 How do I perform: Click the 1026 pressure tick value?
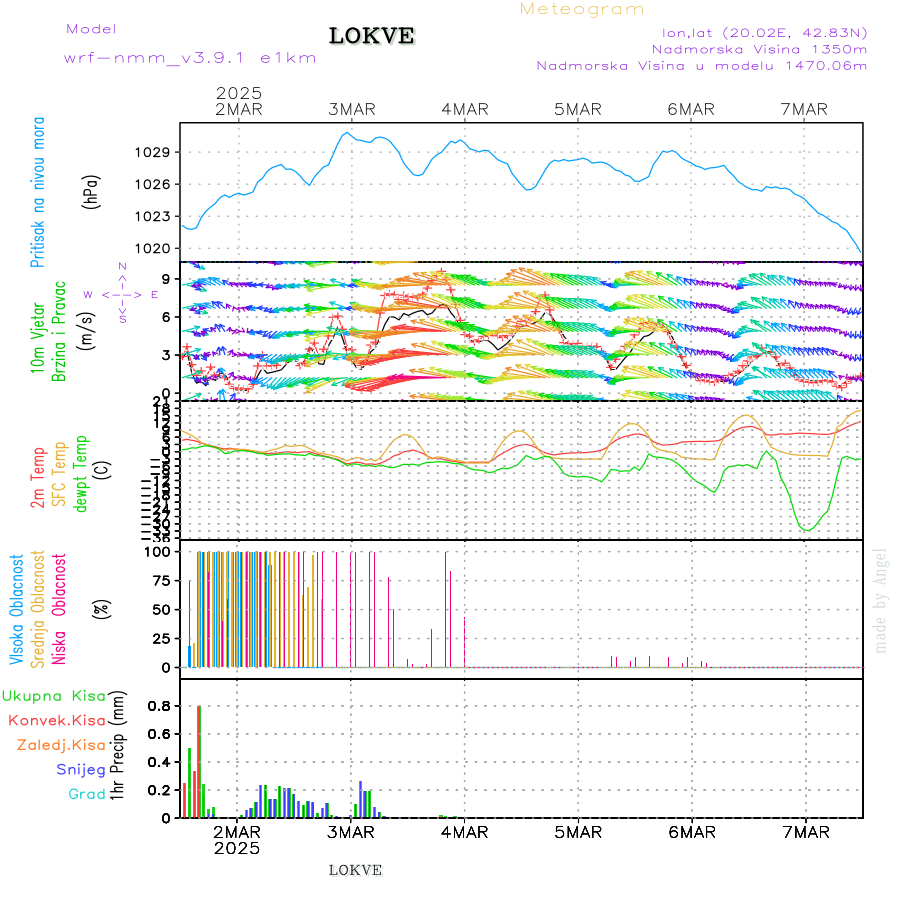point(152,184)
